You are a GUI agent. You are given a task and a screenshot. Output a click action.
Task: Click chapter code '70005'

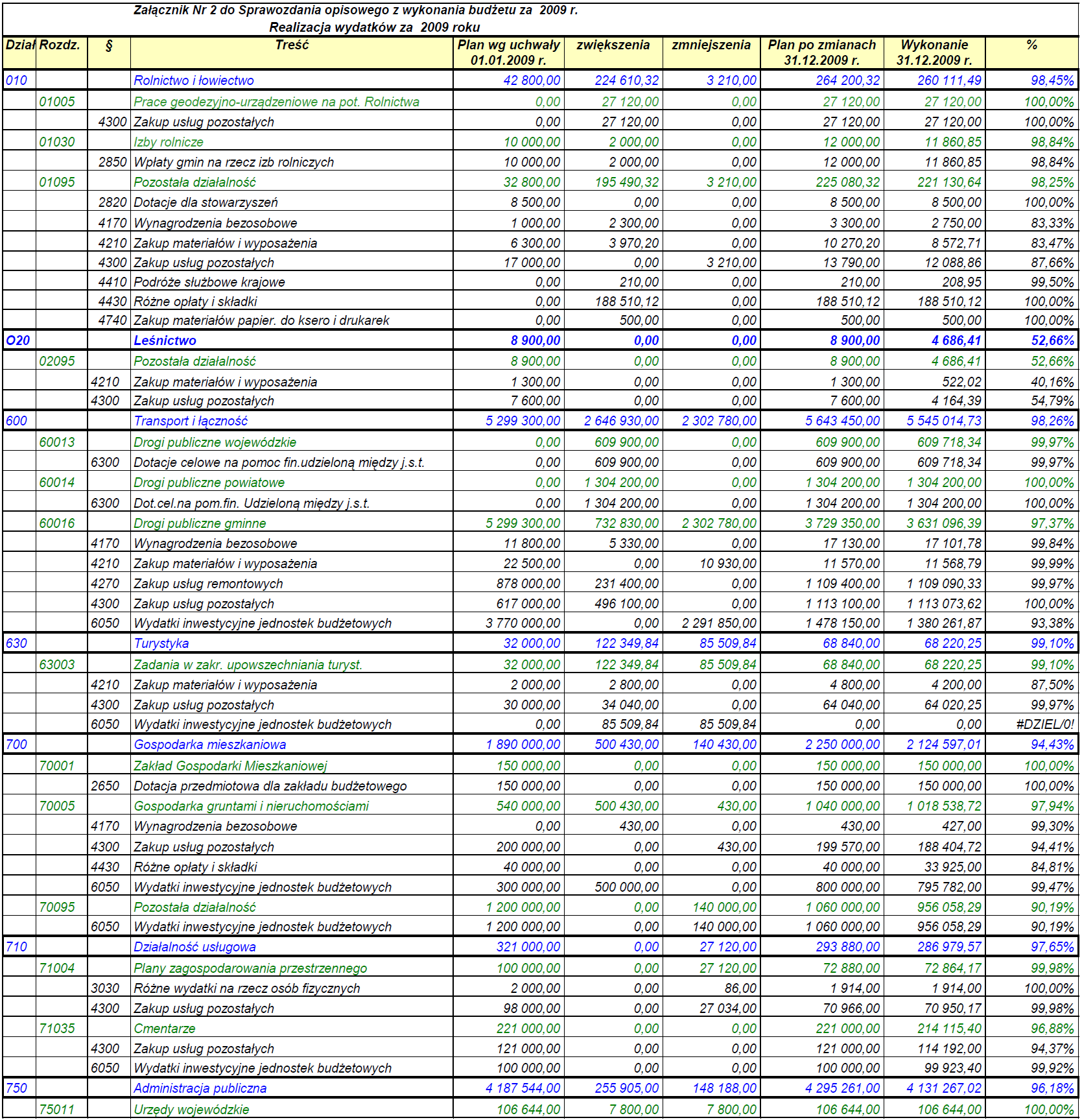57,806
